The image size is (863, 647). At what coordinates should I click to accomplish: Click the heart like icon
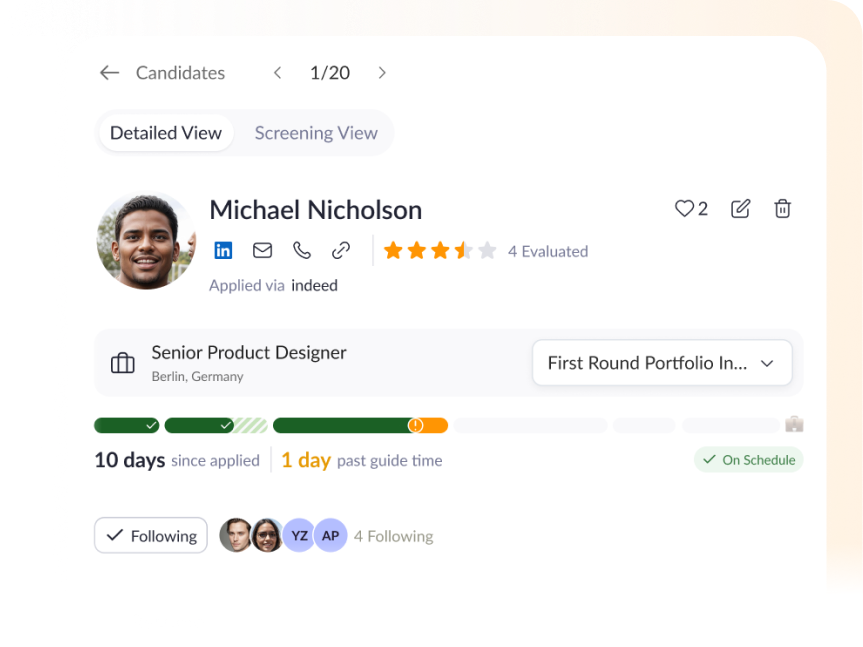tap(684, 209)
